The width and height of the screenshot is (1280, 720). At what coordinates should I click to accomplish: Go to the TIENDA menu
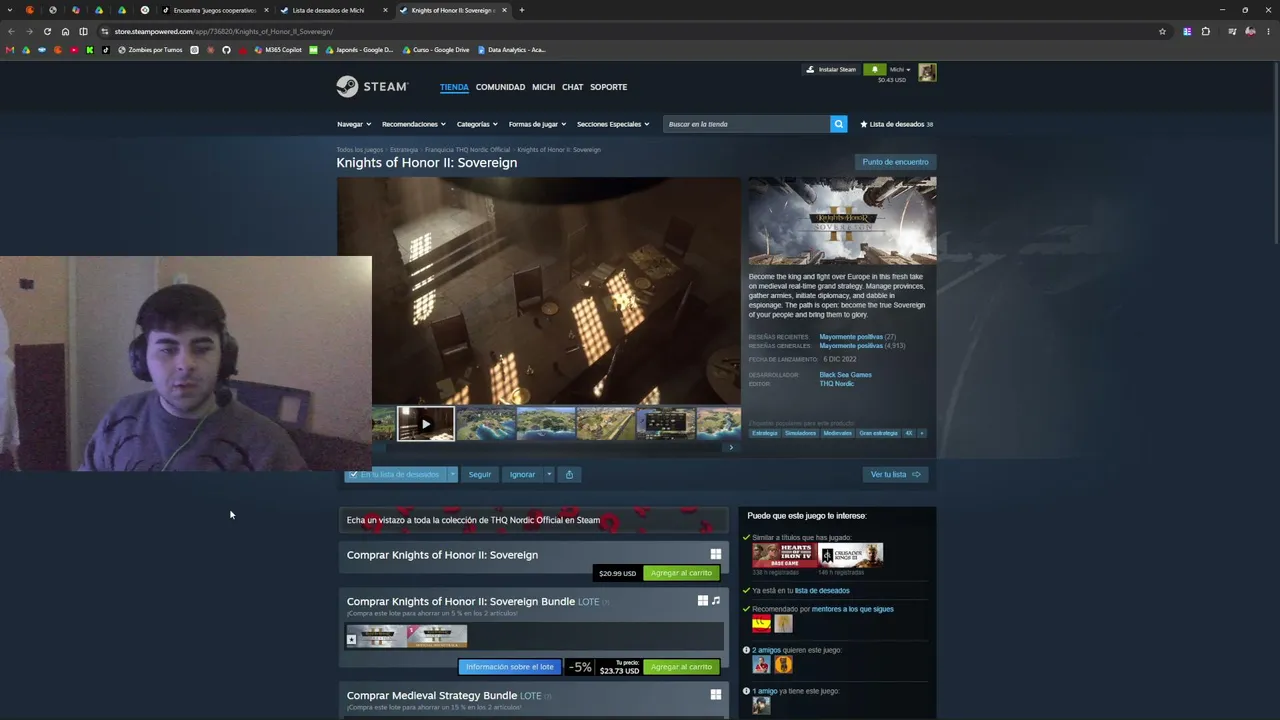tap(454, 87)
